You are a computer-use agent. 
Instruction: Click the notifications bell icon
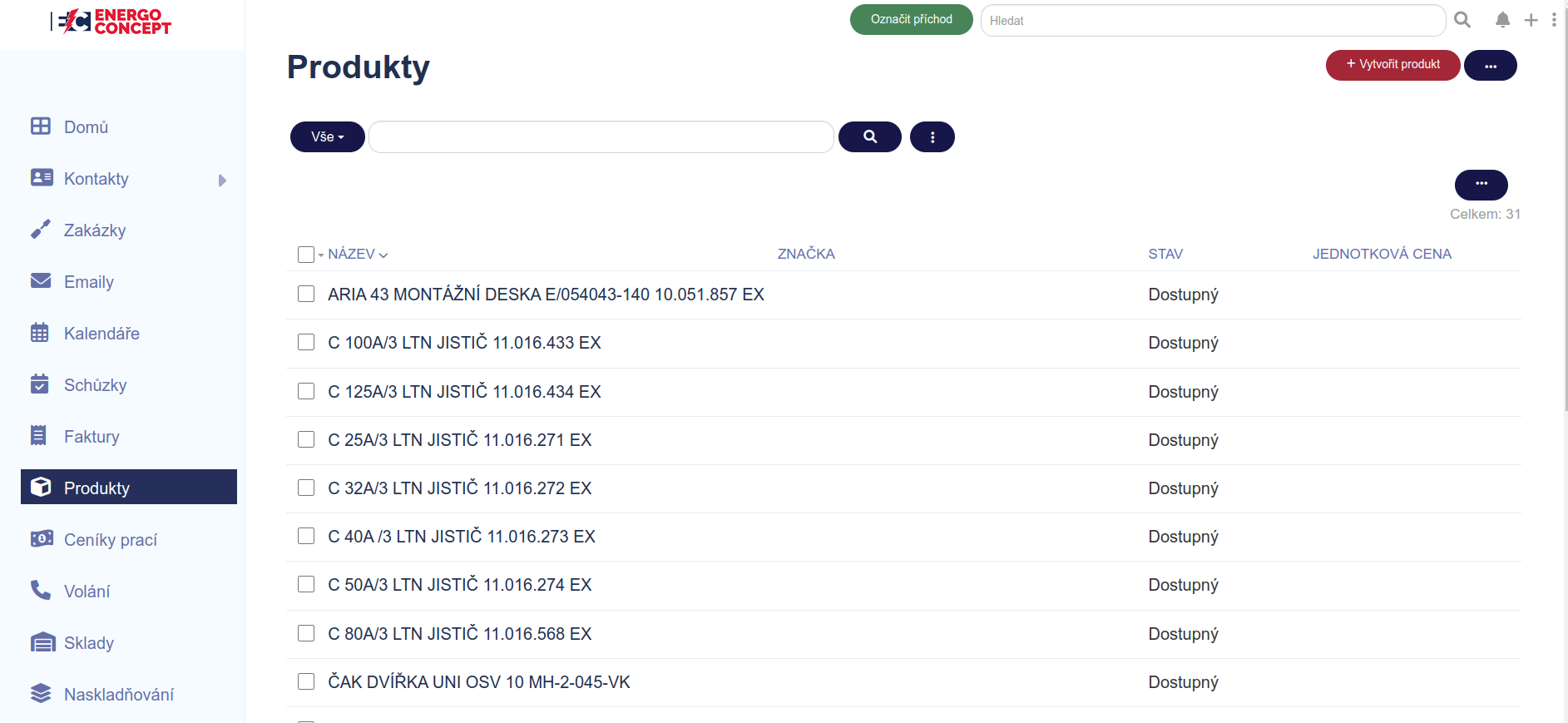(x=1502, y=20)
